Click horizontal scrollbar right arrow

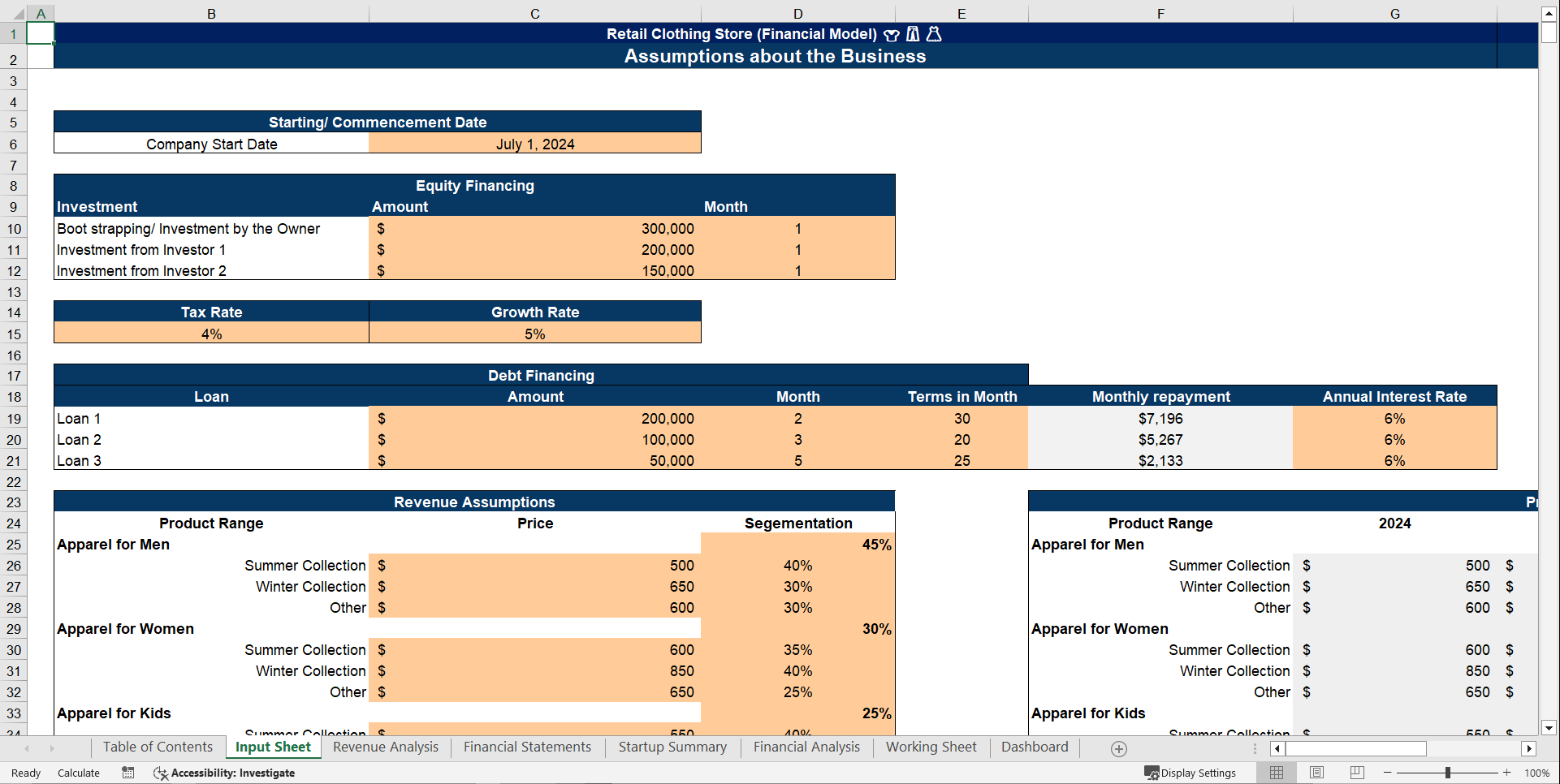1529,748
